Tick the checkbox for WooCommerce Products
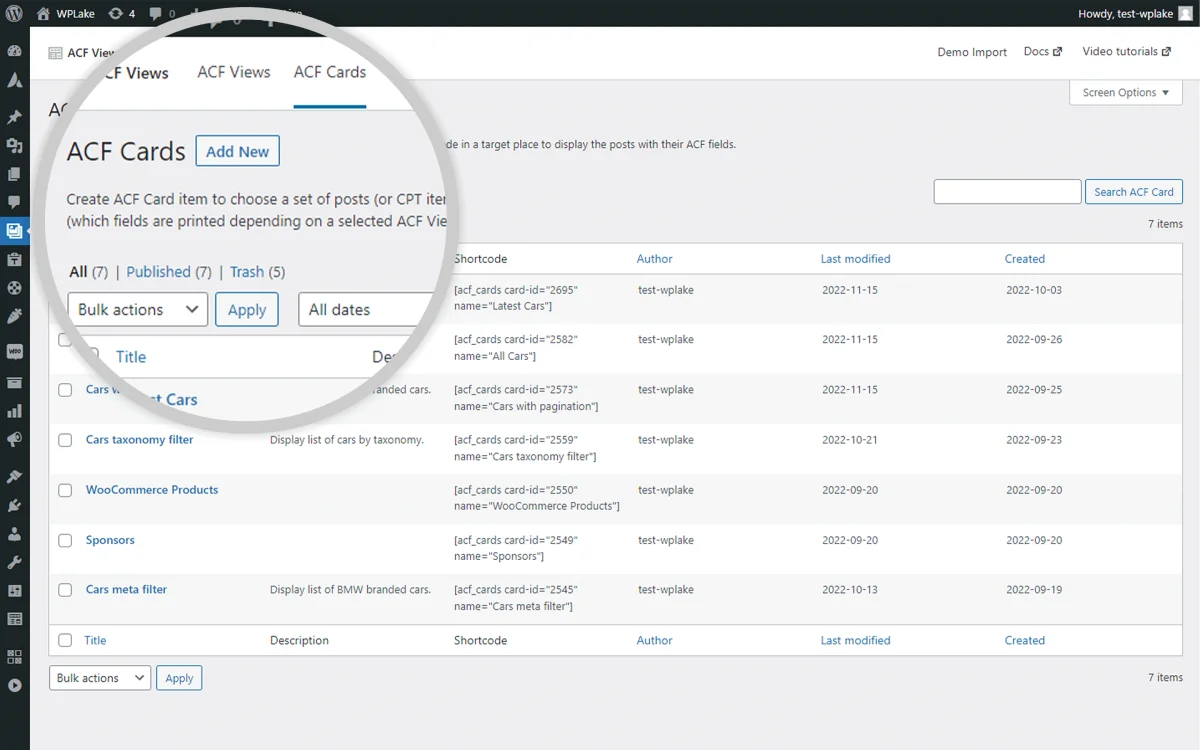The width and height of the screenshot is (1200, 750). point(65,490)
